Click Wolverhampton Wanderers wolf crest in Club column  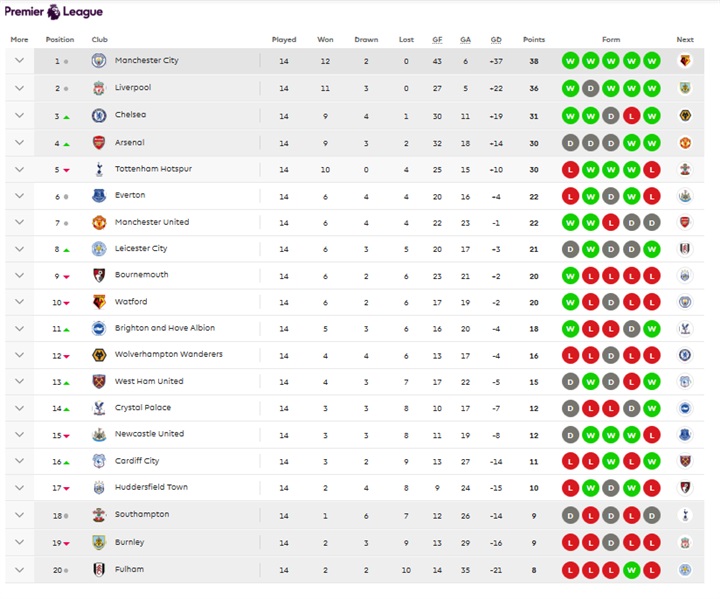pyautogui.click(x=99, y=355)
